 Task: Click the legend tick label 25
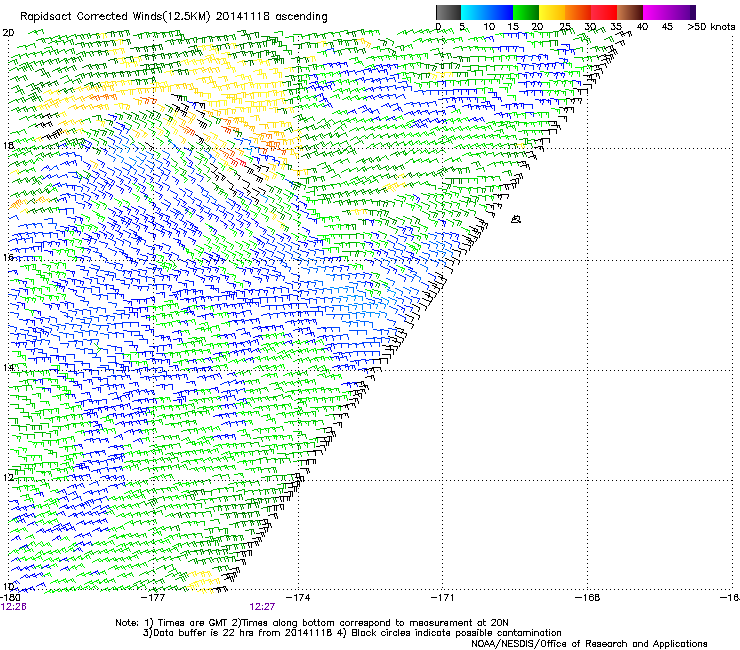pyautogui.click(x=565, y=27)
